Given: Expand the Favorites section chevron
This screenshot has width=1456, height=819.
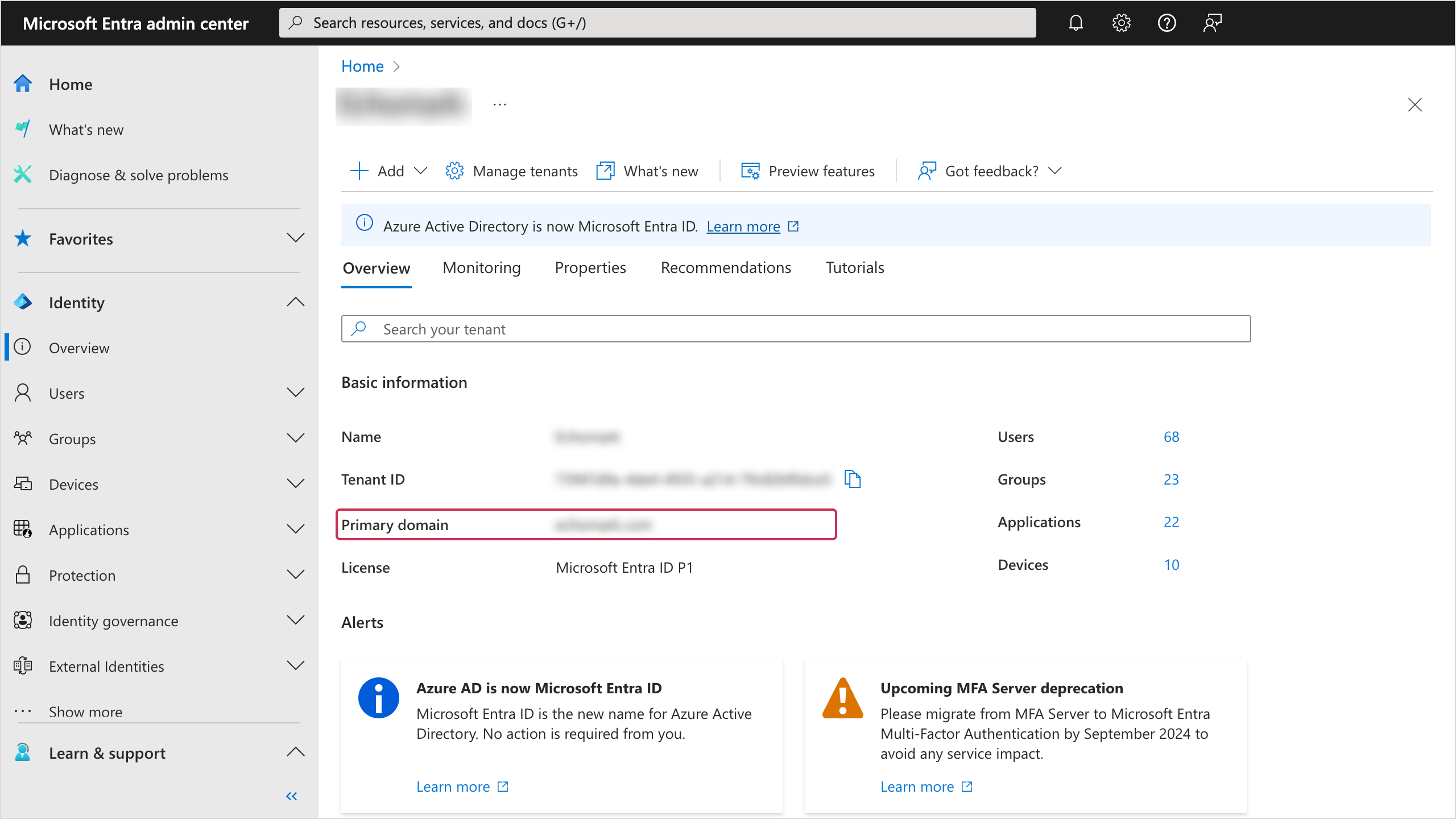Looking at the screenshot, I should [296, 238].
